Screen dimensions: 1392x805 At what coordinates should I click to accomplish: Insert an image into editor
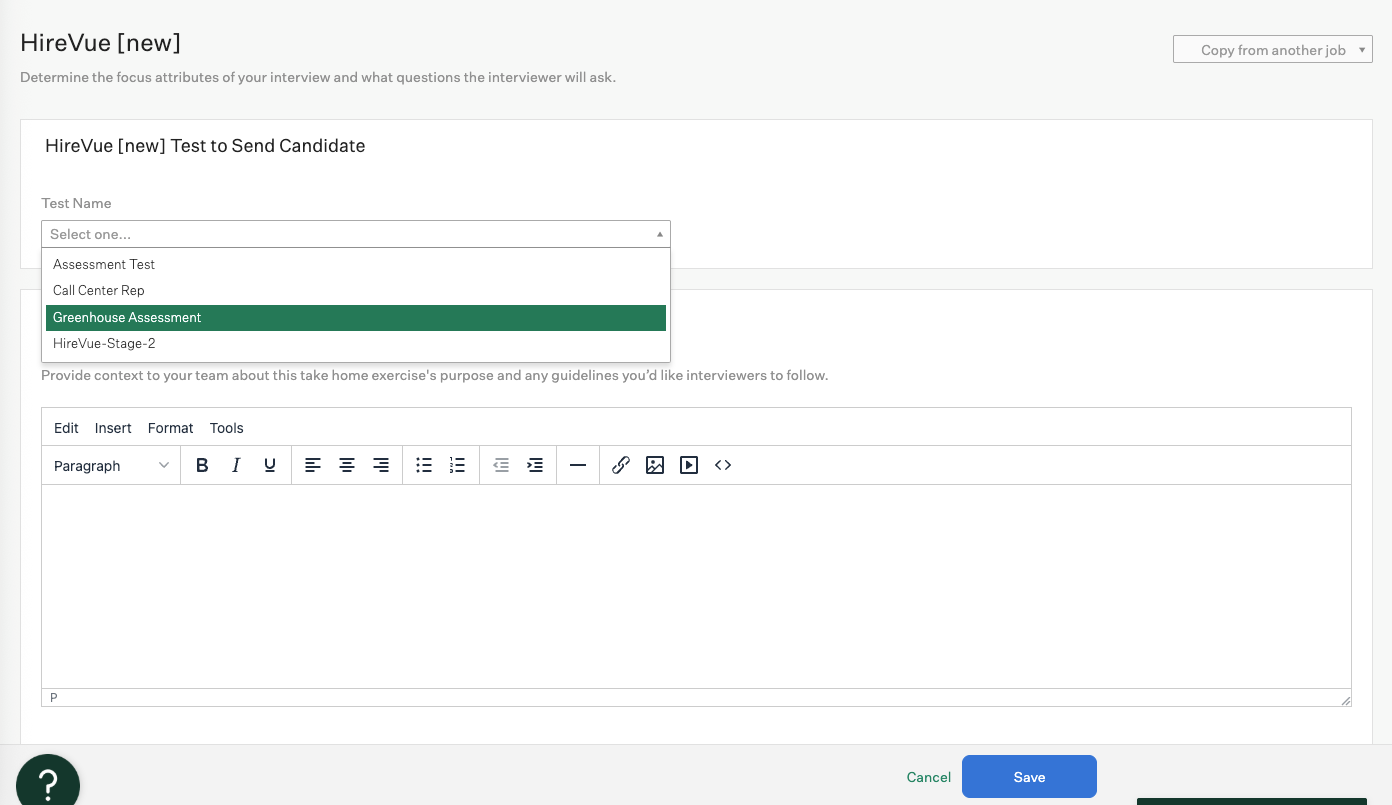[655, 465]
